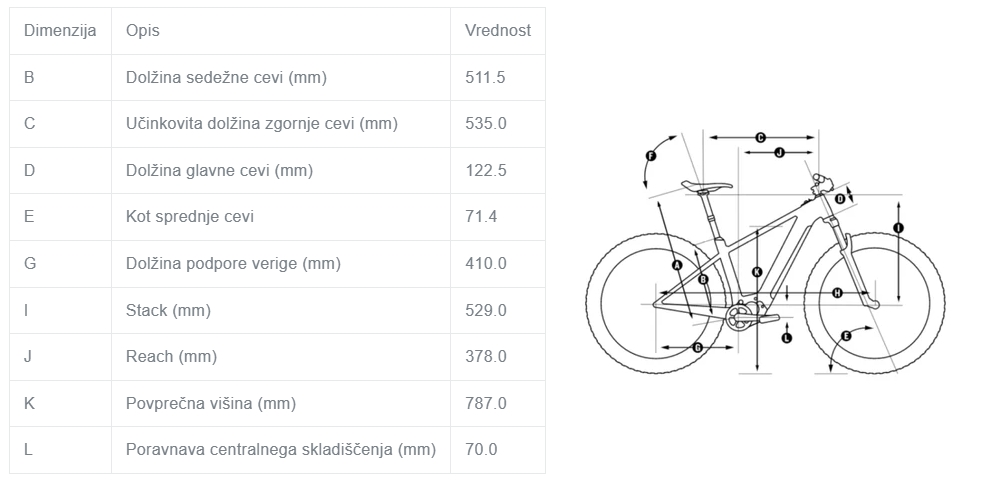Screen dimensions: 996x488
Task: Select the I stack marker on diagram
Action: (x=898, y=228)
